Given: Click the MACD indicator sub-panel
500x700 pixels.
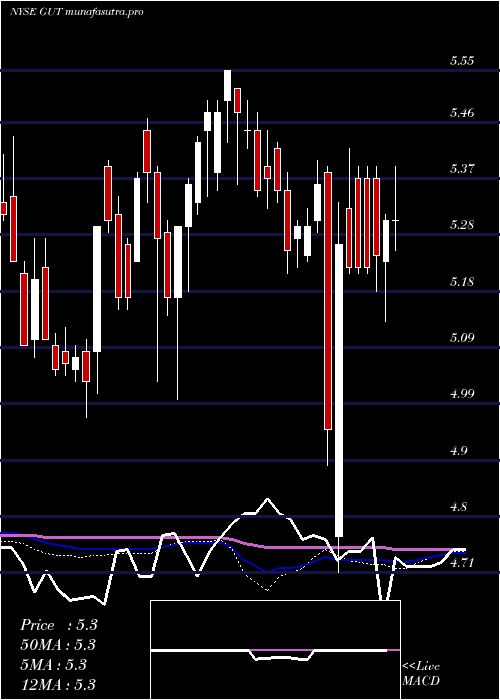Looking at the screenshot, I should [x=275, y=650].
